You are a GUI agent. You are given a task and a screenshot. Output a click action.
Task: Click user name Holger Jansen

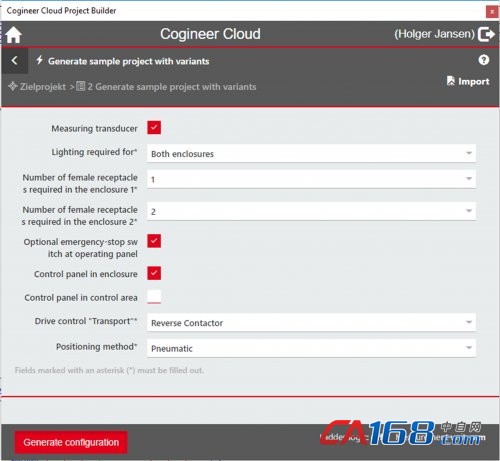pos(434,34)
